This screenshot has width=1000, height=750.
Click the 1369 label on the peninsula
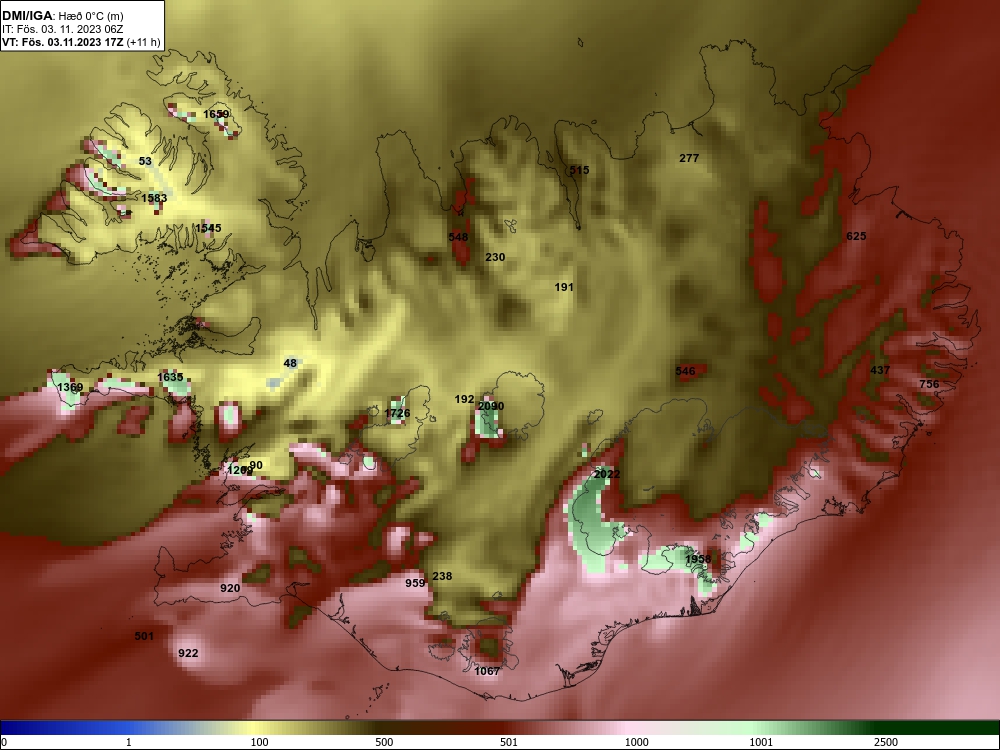[70, 387]
